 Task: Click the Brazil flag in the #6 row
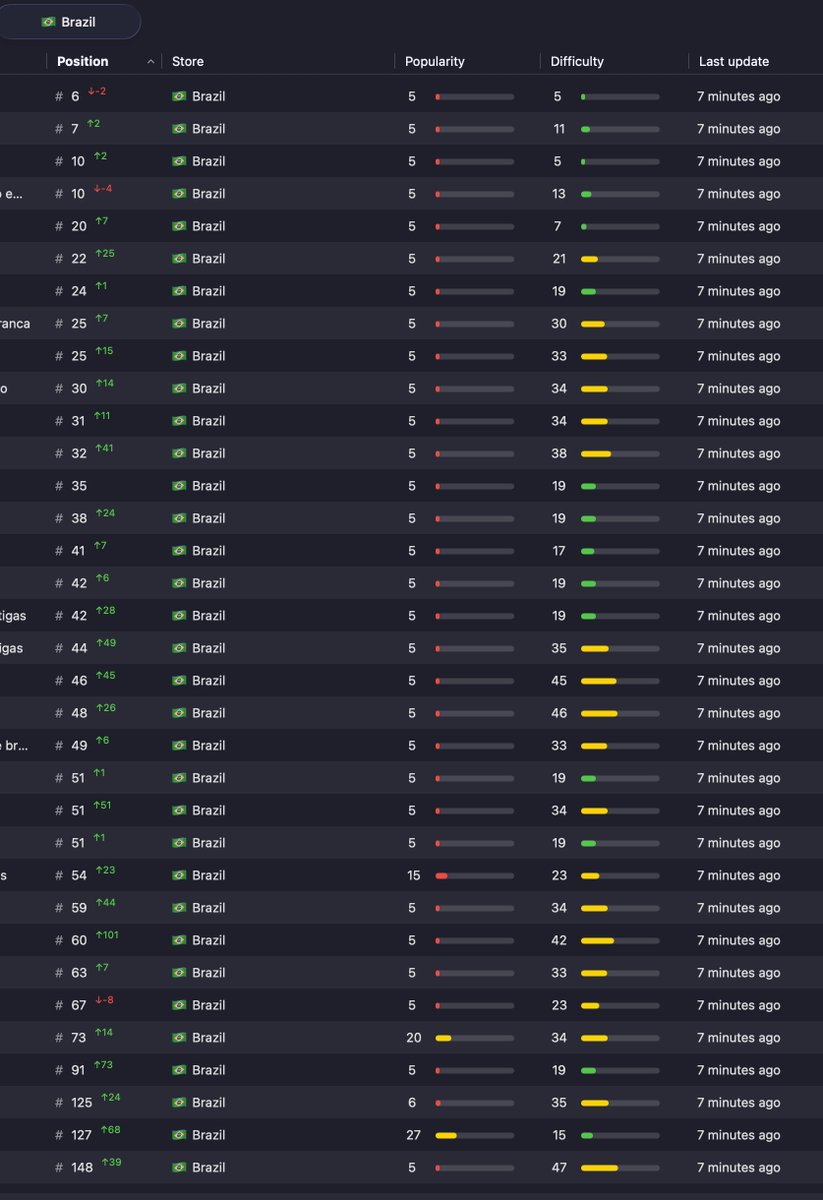pos(179,97)
